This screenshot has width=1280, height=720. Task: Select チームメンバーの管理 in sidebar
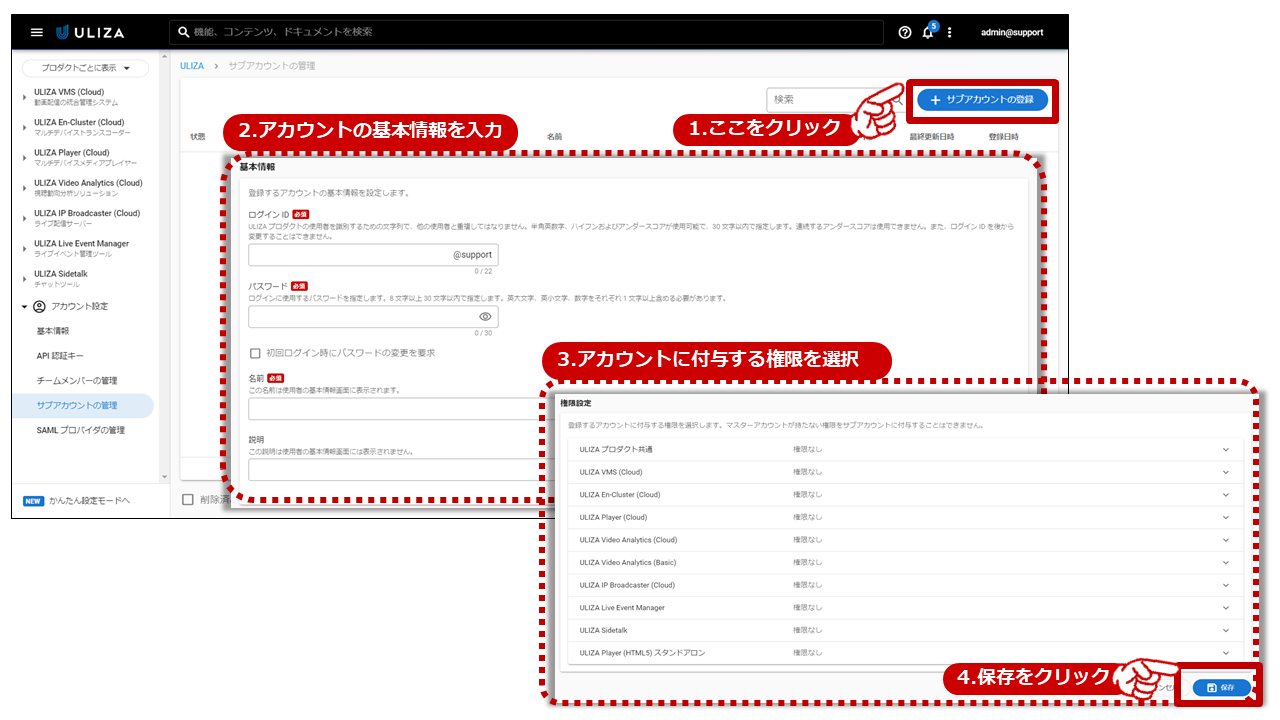coord(77,381)
